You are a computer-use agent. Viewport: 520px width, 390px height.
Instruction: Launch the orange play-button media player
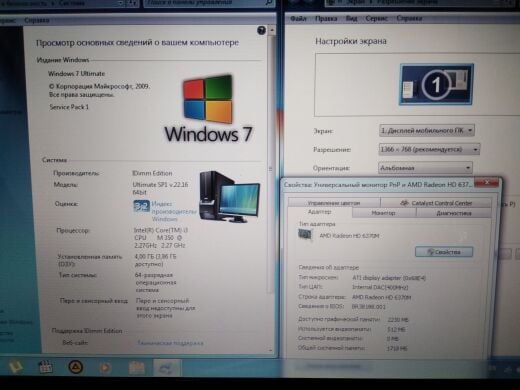pos(105,368)
